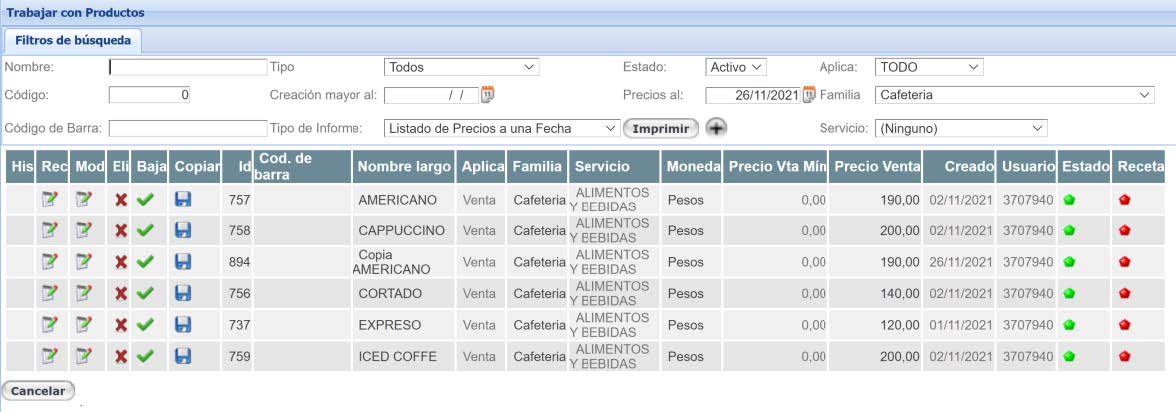Click the Precio Venta column header
Image resolution: width=1176 pixels, height=412 pixels.
[876, 167]
